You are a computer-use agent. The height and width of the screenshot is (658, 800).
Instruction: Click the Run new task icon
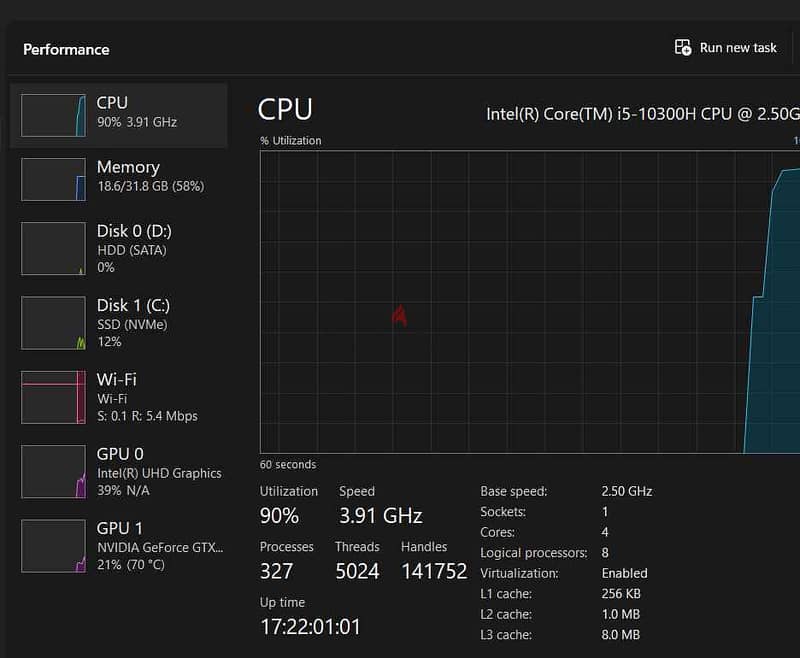pos(683,47)
